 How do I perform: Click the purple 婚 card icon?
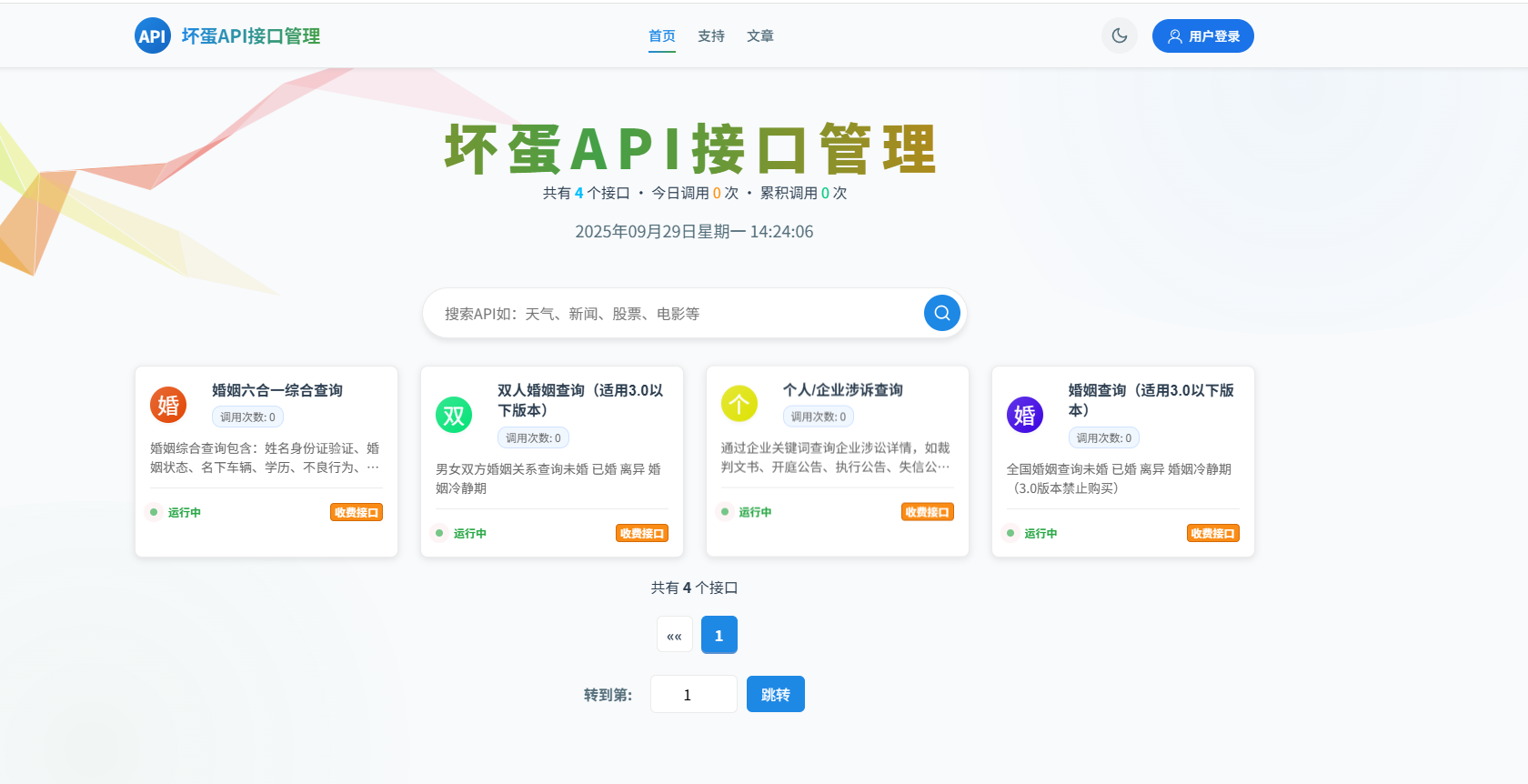click(1025, 416)
